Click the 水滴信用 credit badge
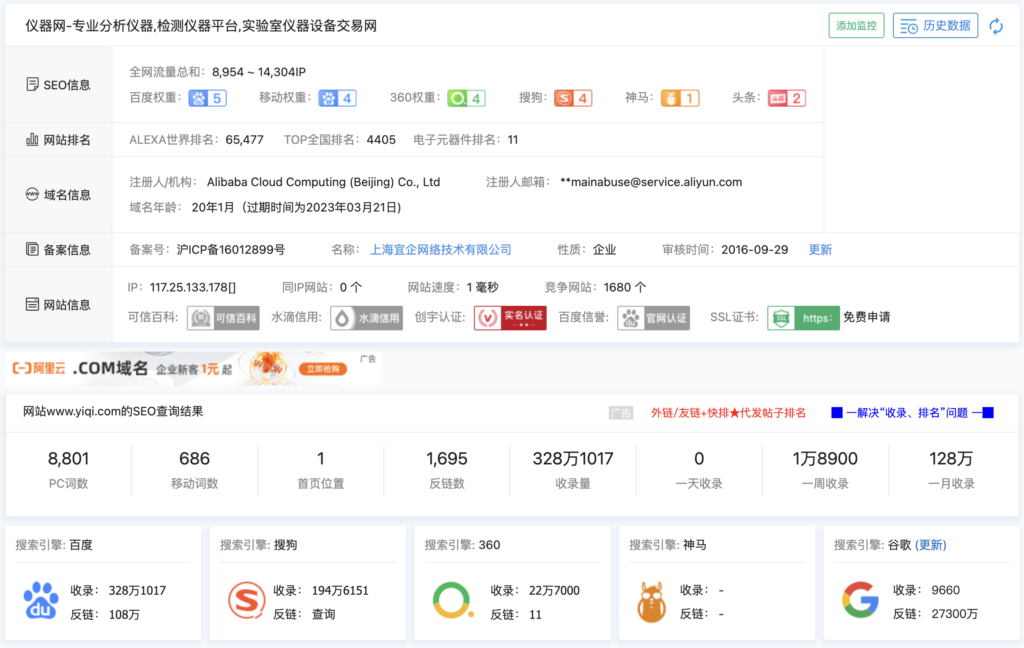 (x=367, y=318)
